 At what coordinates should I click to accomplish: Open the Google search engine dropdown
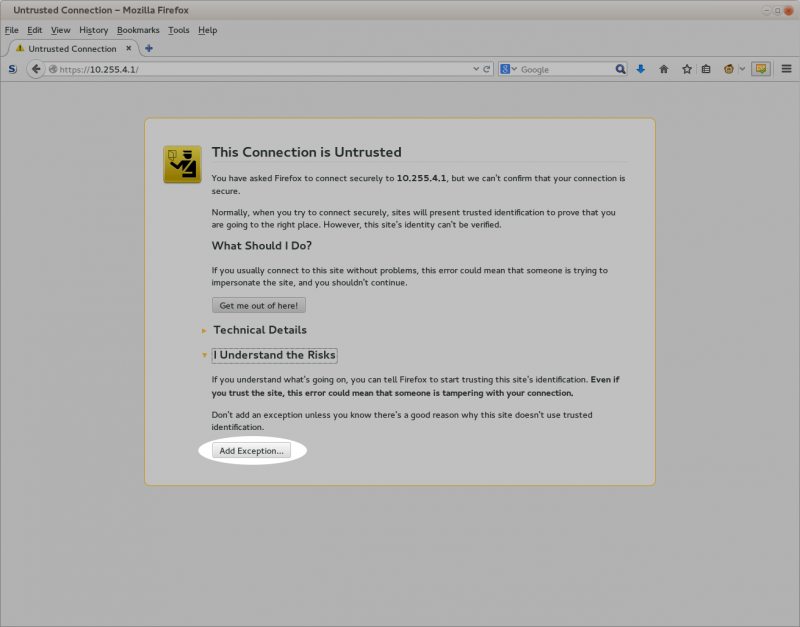[510, 69]
